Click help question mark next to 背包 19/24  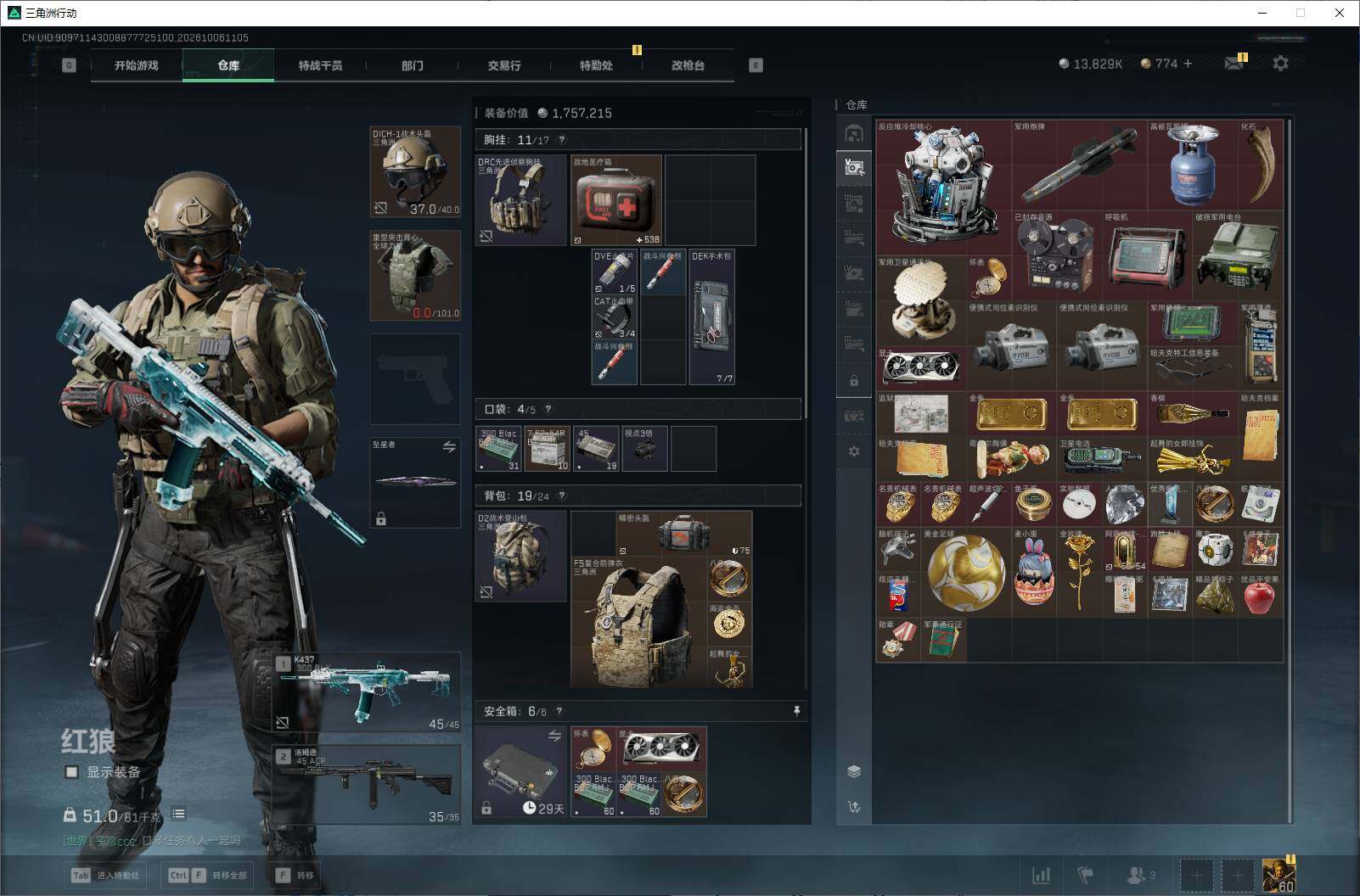click(561, 496)
